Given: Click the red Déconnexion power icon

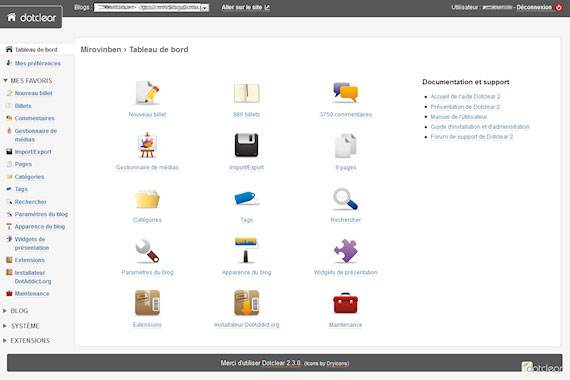Looking at the screenshot, I should pyautogui.click(x=559, y=7).
